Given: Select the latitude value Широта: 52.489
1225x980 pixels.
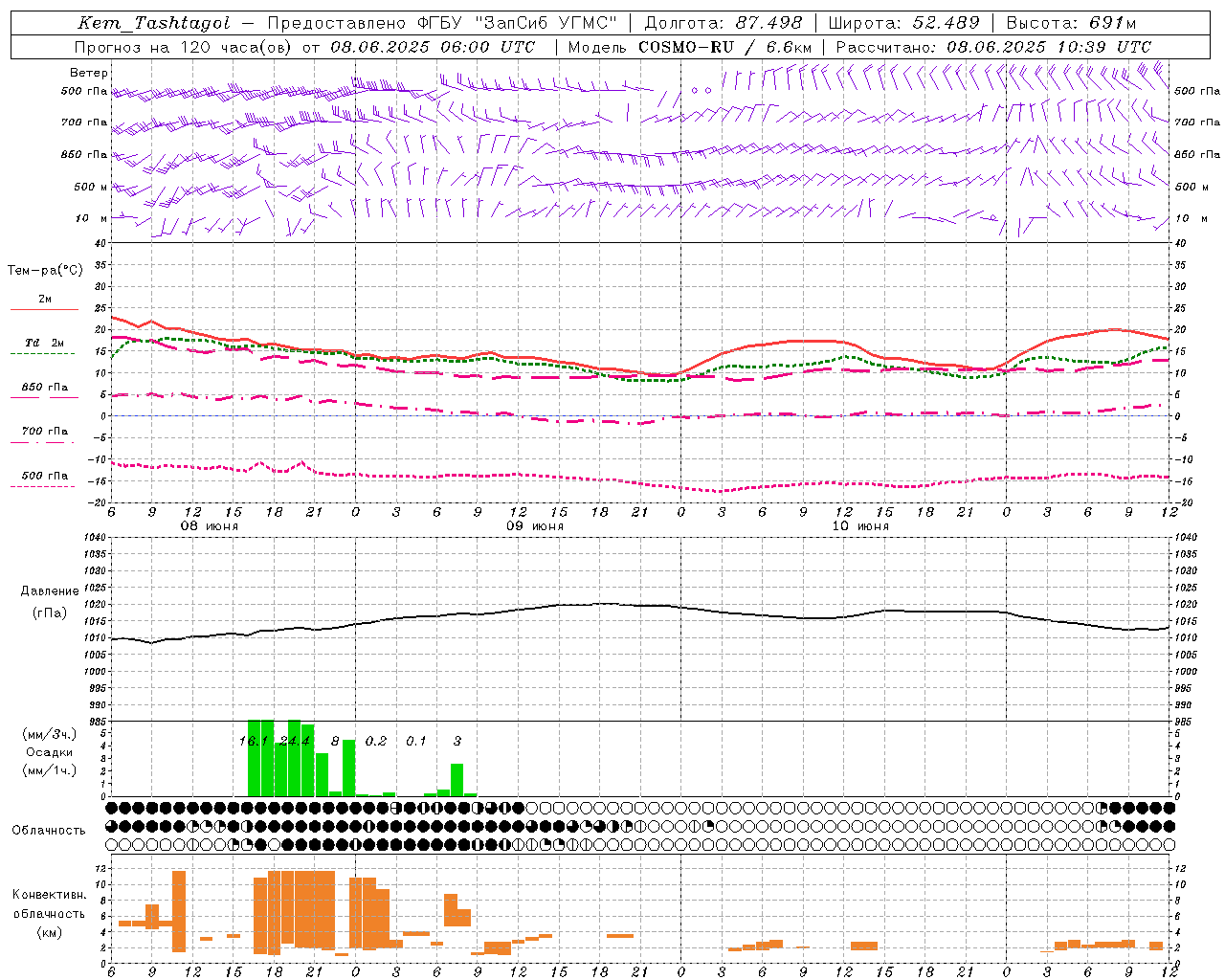Looking at the screenshot, I should (x=903, y=23).
